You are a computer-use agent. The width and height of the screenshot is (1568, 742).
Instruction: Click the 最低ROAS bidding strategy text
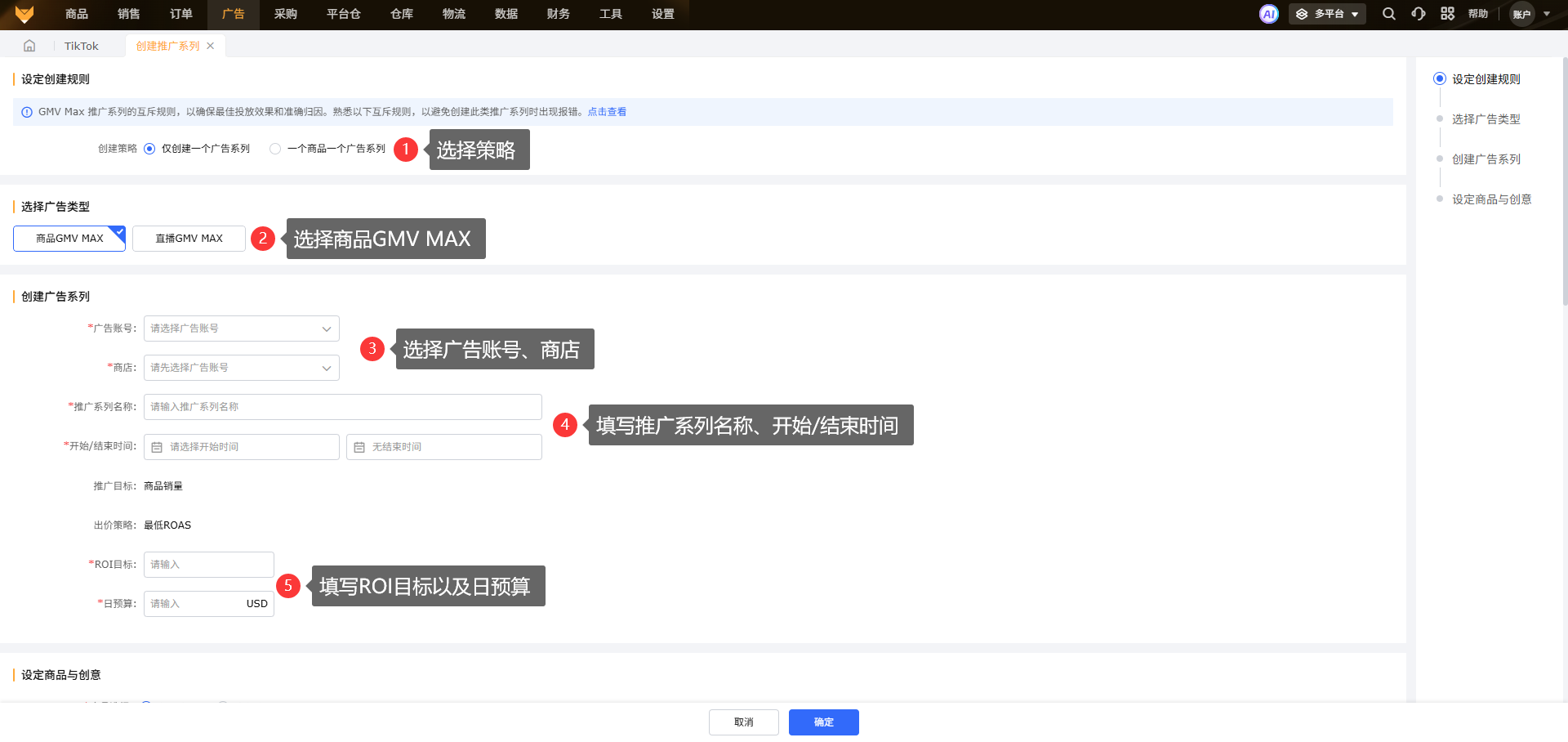pyautogui.click(x=167, y=525)
